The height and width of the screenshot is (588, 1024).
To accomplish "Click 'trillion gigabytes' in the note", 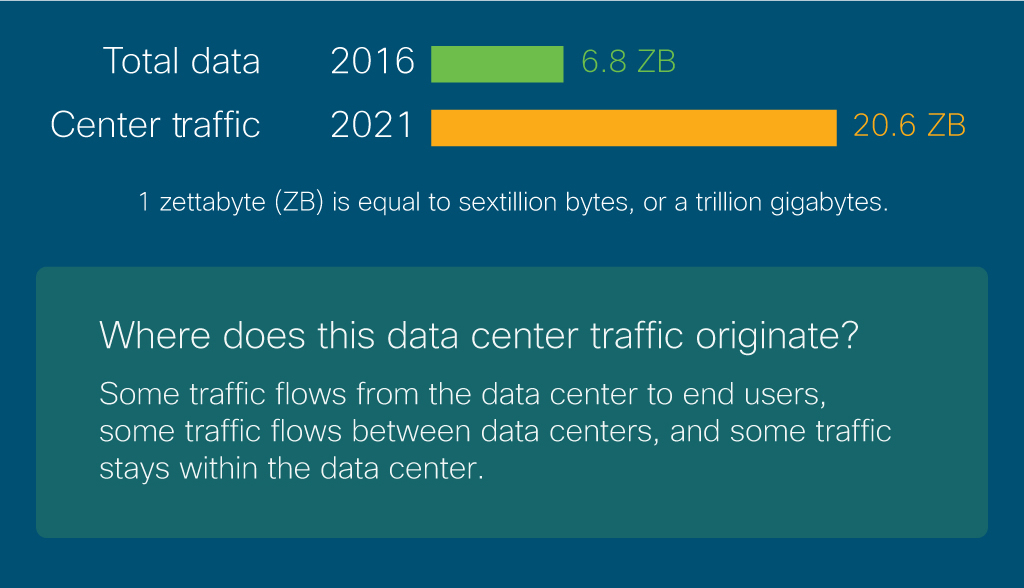I will tap(792, 203).
